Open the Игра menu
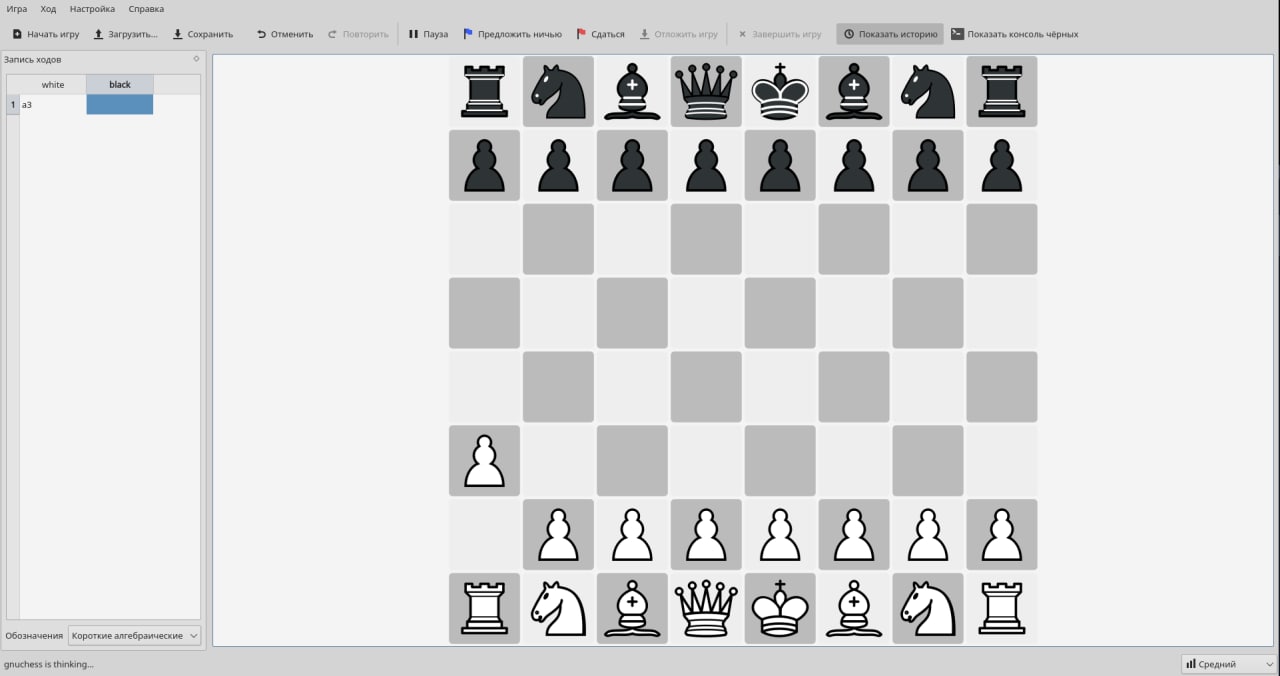 (17, 9)
